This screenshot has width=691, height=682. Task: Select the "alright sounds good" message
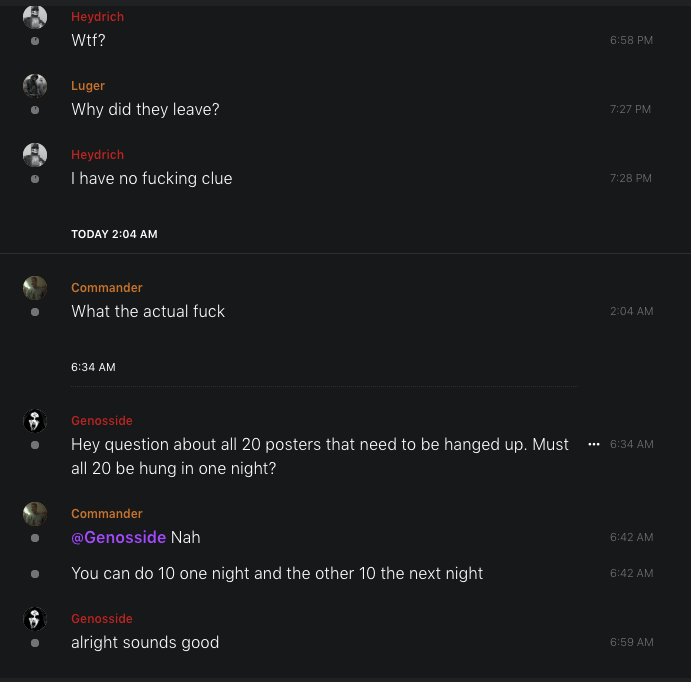[145, 643]
